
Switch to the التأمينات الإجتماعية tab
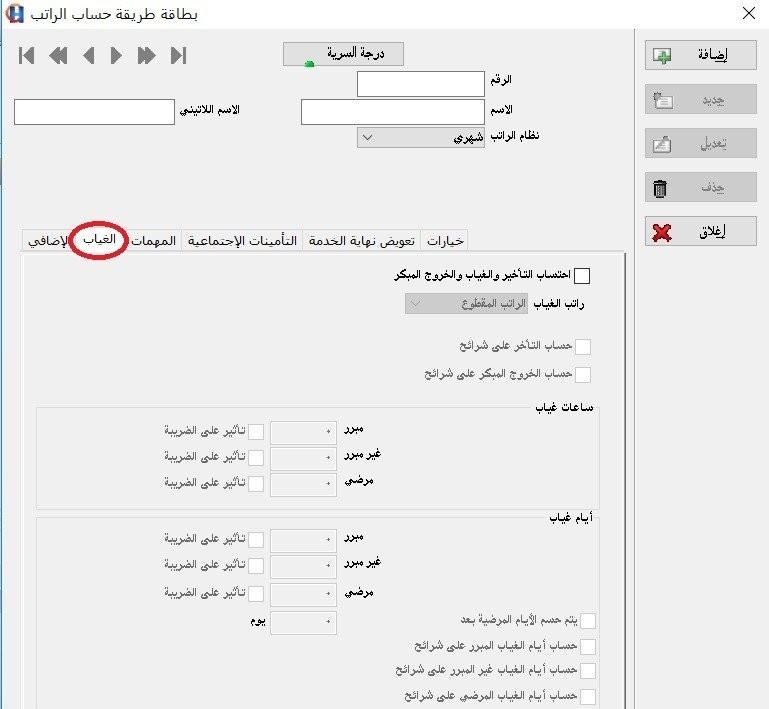[242, 241]
